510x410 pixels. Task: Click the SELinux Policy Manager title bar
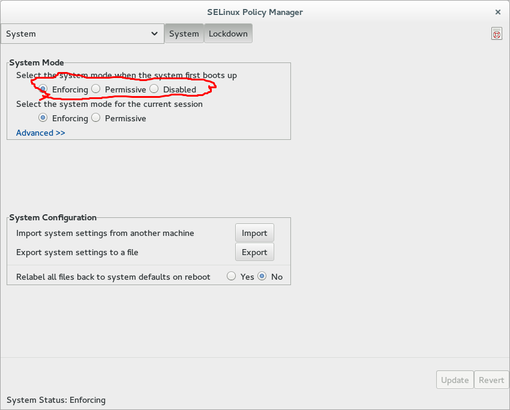255,12
